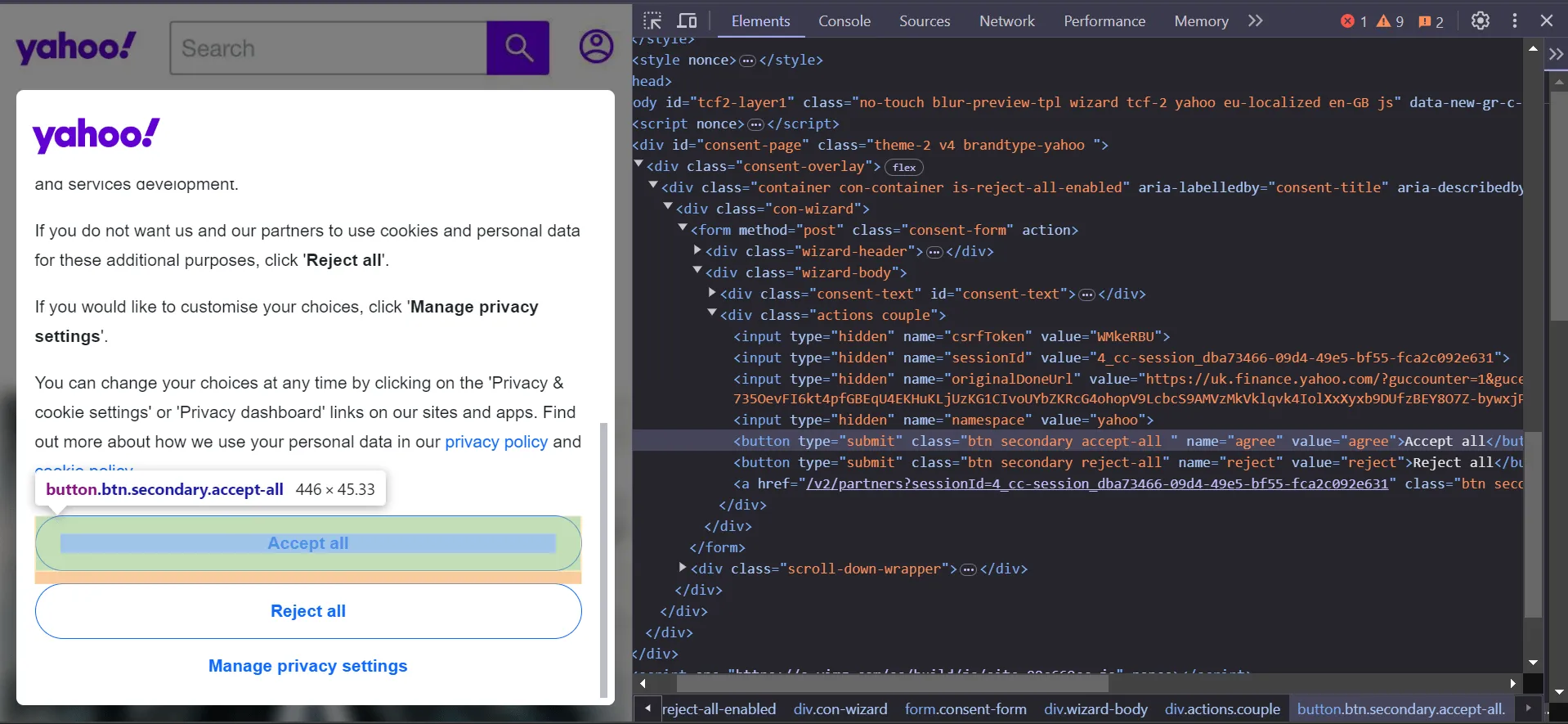Click the issues count badge
Screen dimensions: 1568x724
coord(1431,21)
